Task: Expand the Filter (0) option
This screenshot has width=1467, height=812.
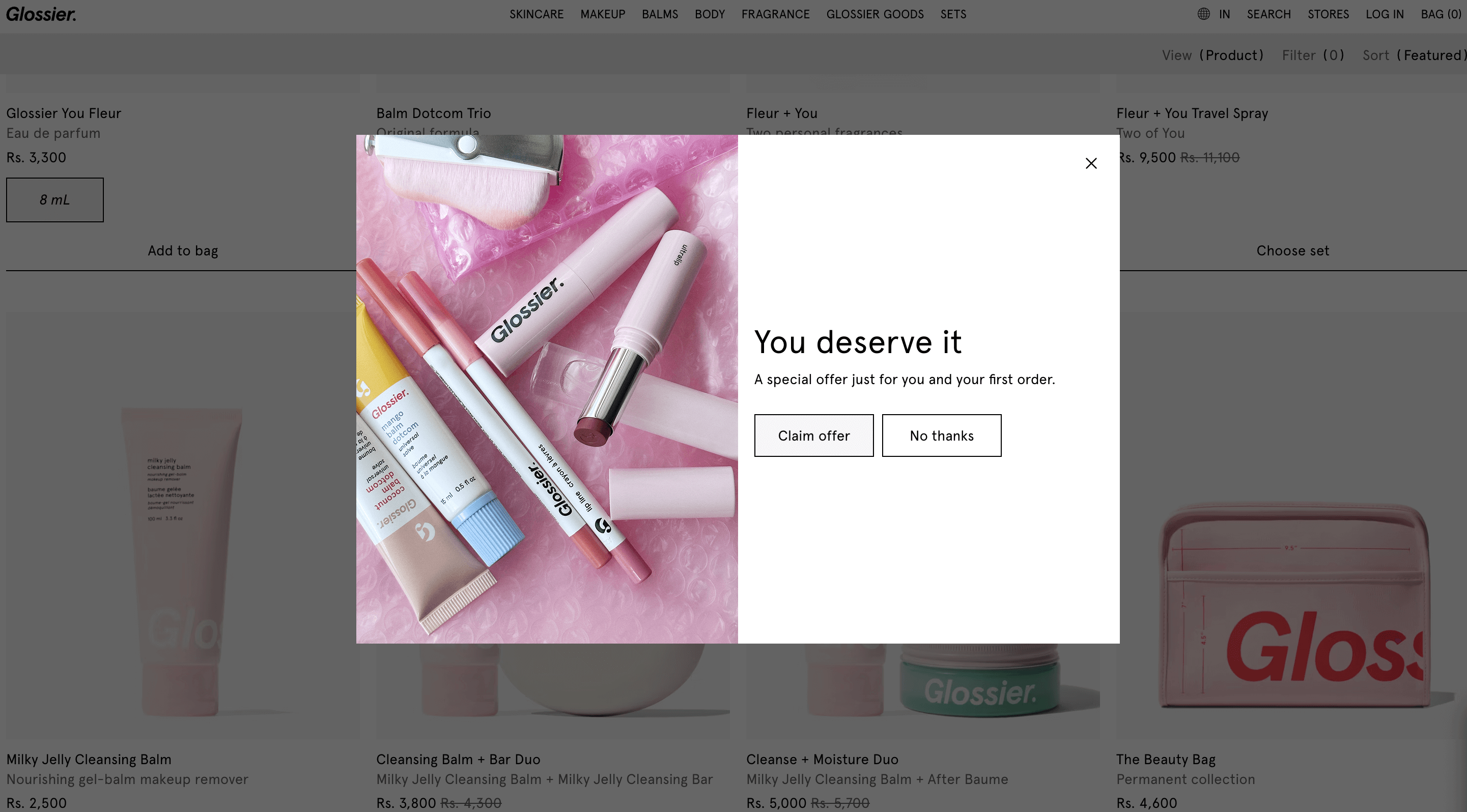Action: click(1313, 55)
